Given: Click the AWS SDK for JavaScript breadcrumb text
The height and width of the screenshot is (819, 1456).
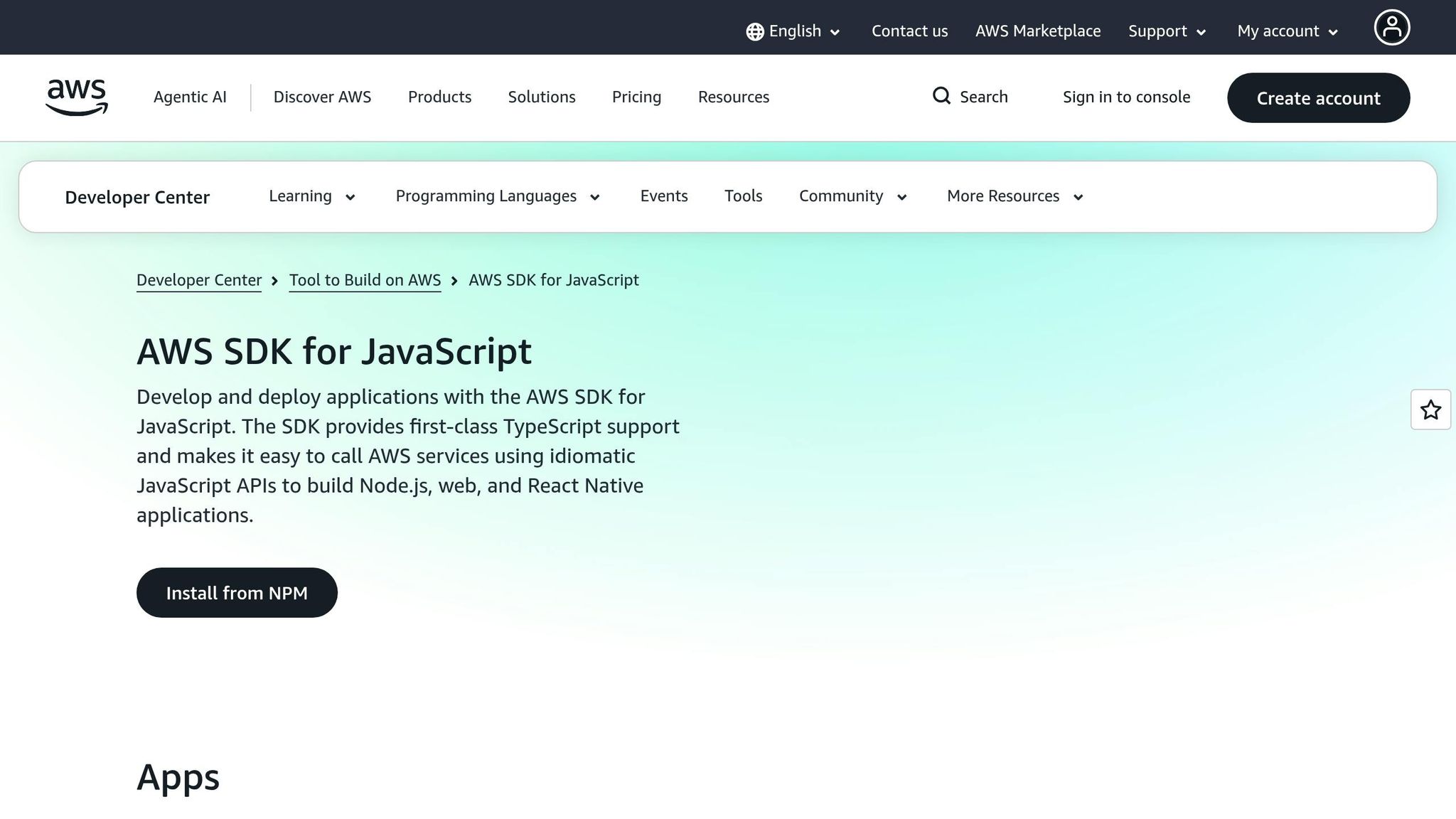Looking at the screenshot, I should [554, 280].
